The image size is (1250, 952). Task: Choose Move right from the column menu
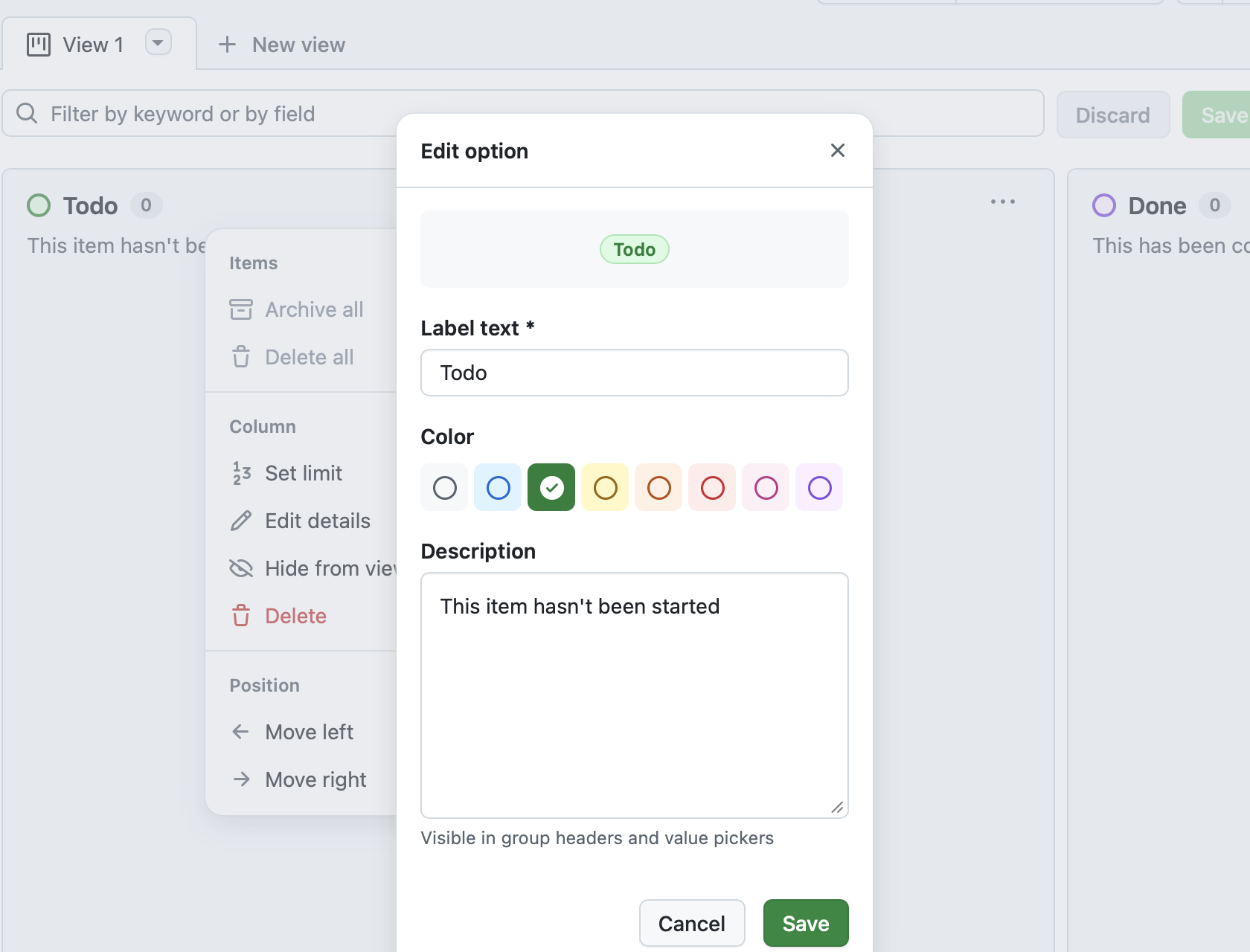[315, 779]
